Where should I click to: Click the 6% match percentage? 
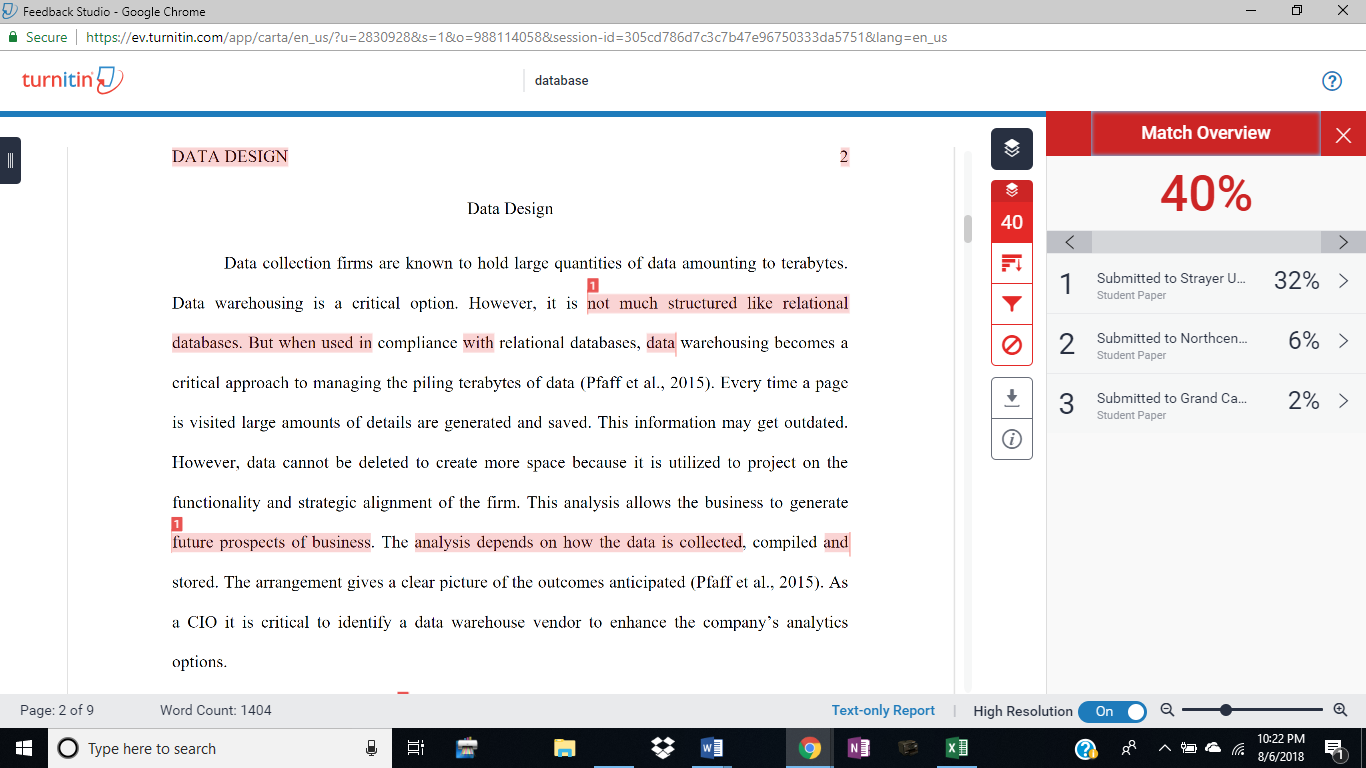1304,341
